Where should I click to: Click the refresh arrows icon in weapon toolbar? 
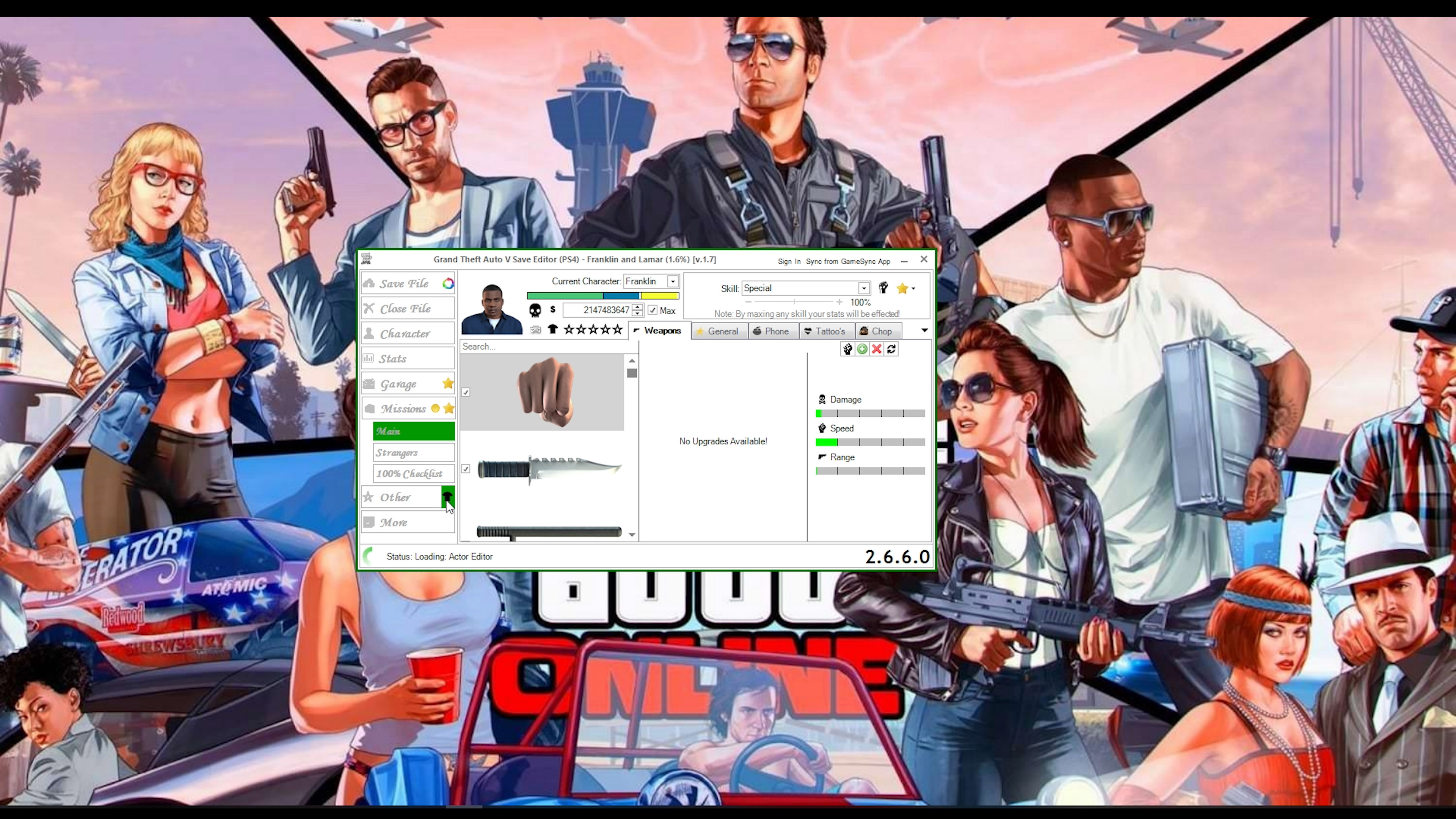891,349
